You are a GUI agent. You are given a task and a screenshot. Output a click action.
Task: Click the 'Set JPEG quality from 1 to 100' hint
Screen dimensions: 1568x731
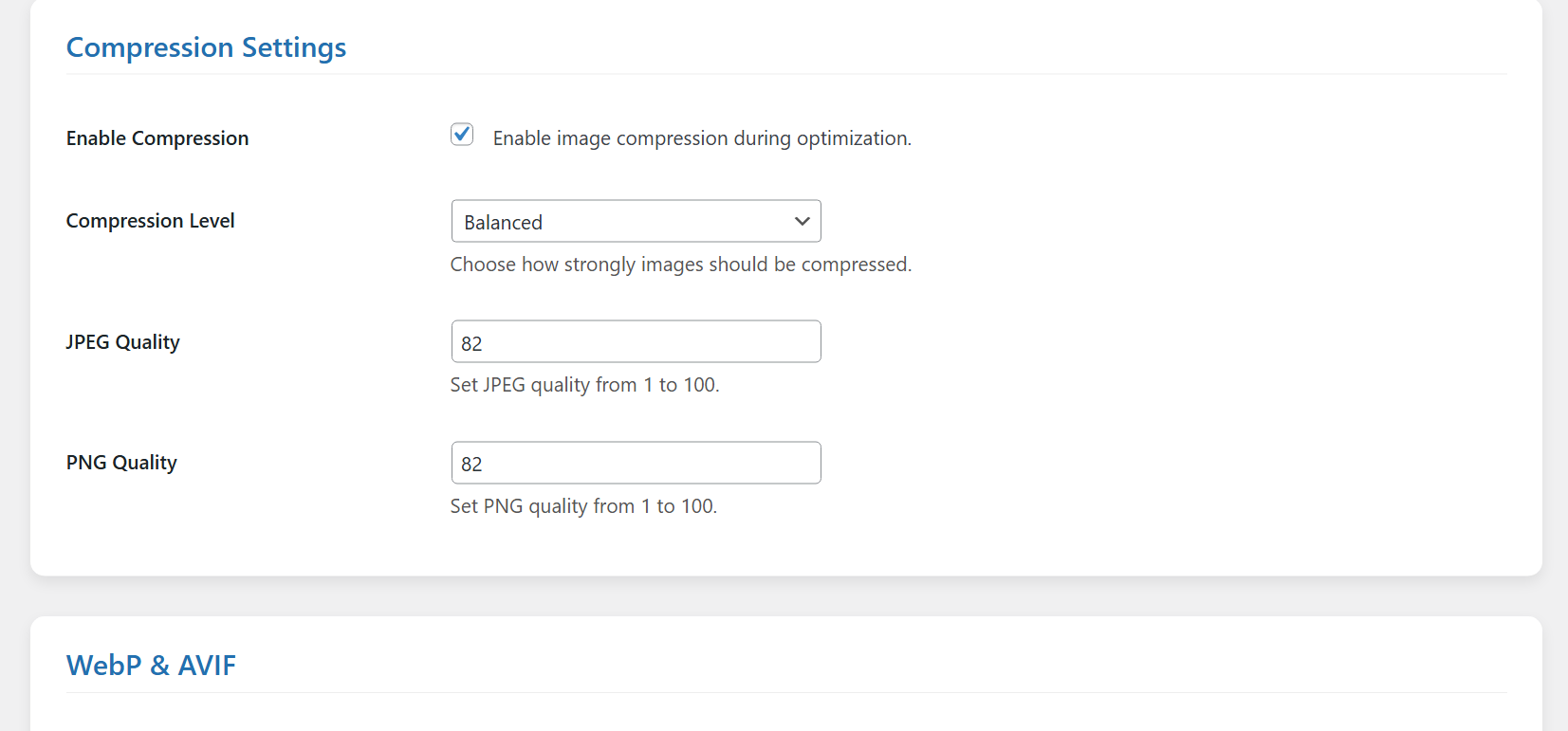tap(584, 385)
